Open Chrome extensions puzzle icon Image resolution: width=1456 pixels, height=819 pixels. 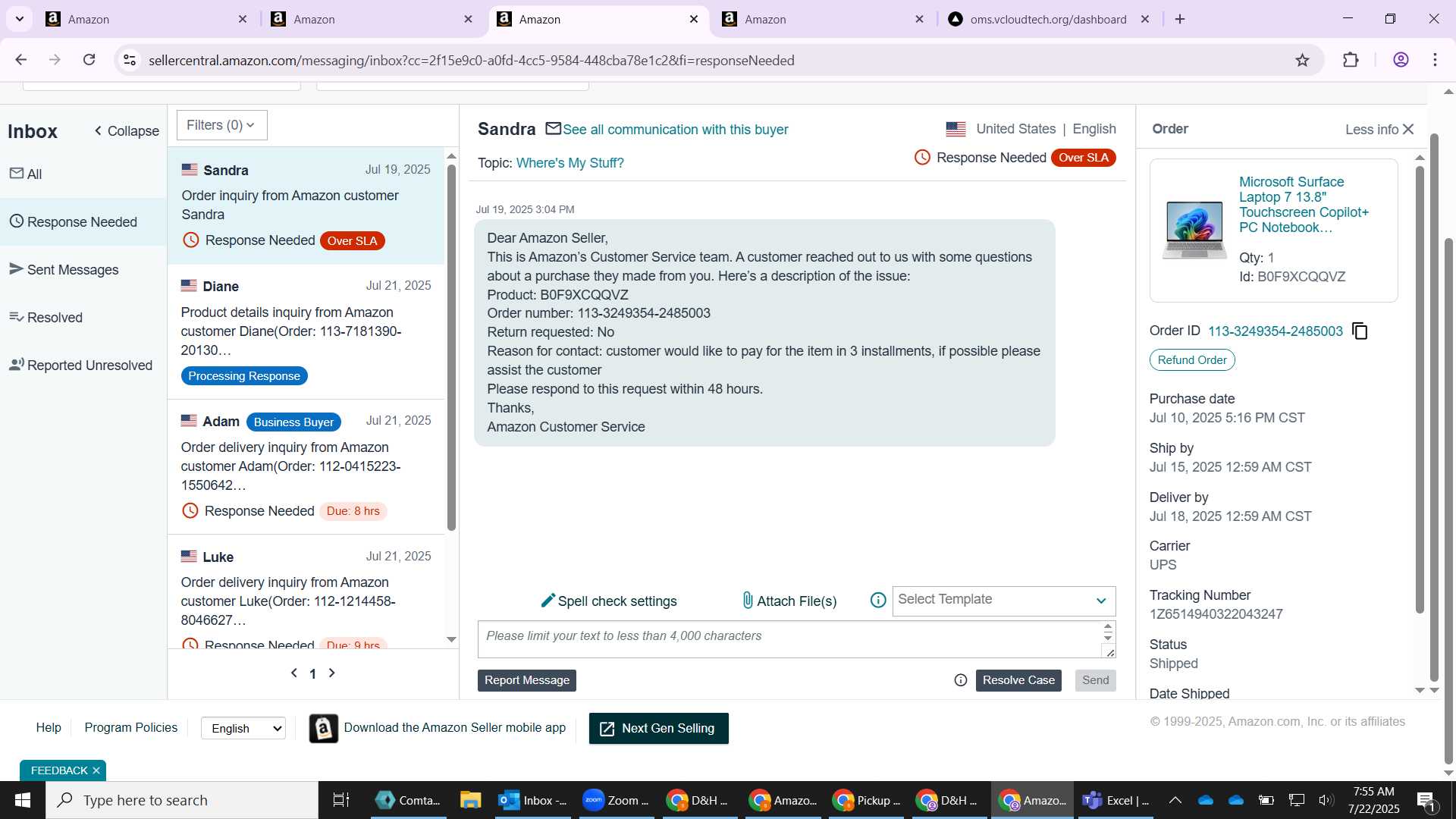click(1351, 60)
